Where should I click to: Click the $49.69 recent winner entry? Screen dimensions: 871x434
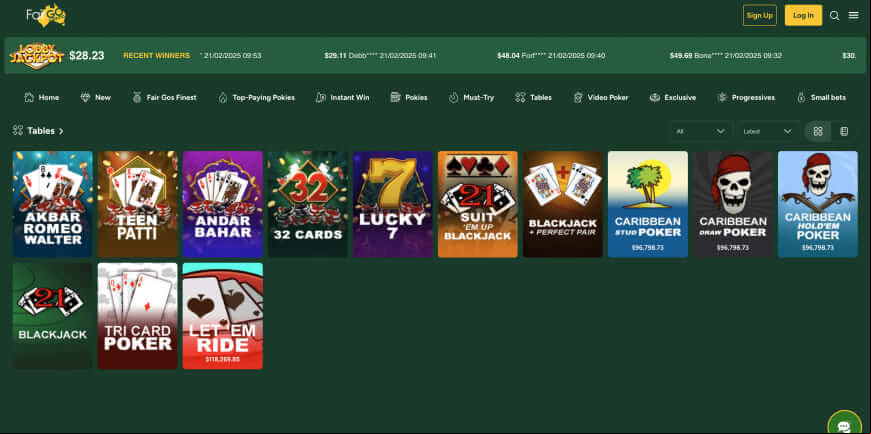click(x=726, y=56)
